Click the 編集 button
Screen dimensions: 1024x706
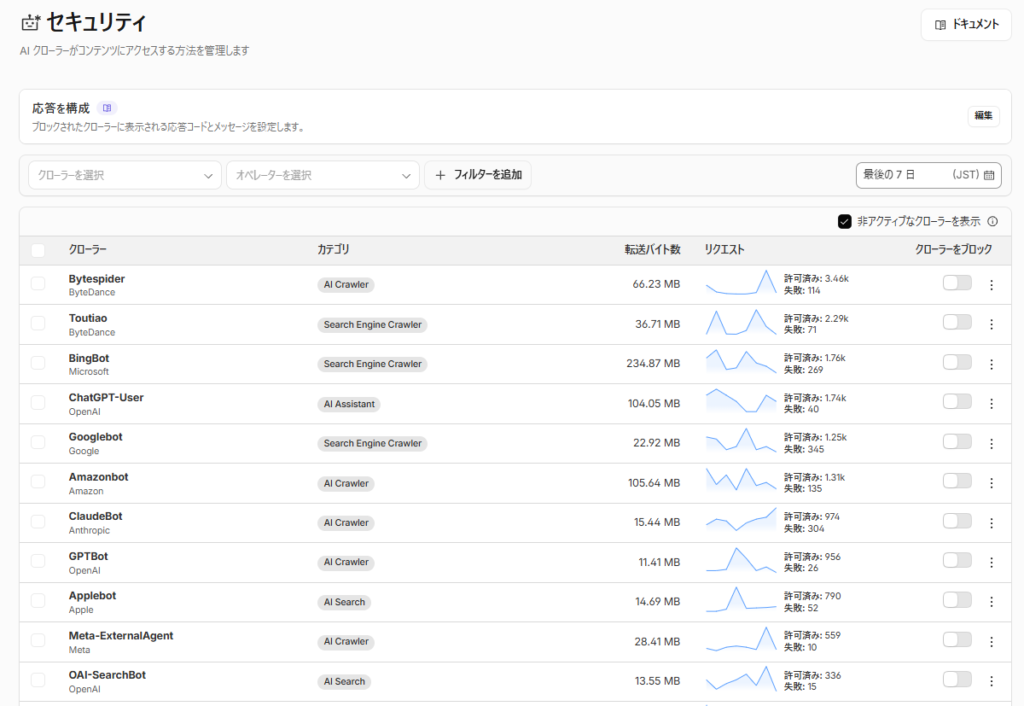(983, 116)
